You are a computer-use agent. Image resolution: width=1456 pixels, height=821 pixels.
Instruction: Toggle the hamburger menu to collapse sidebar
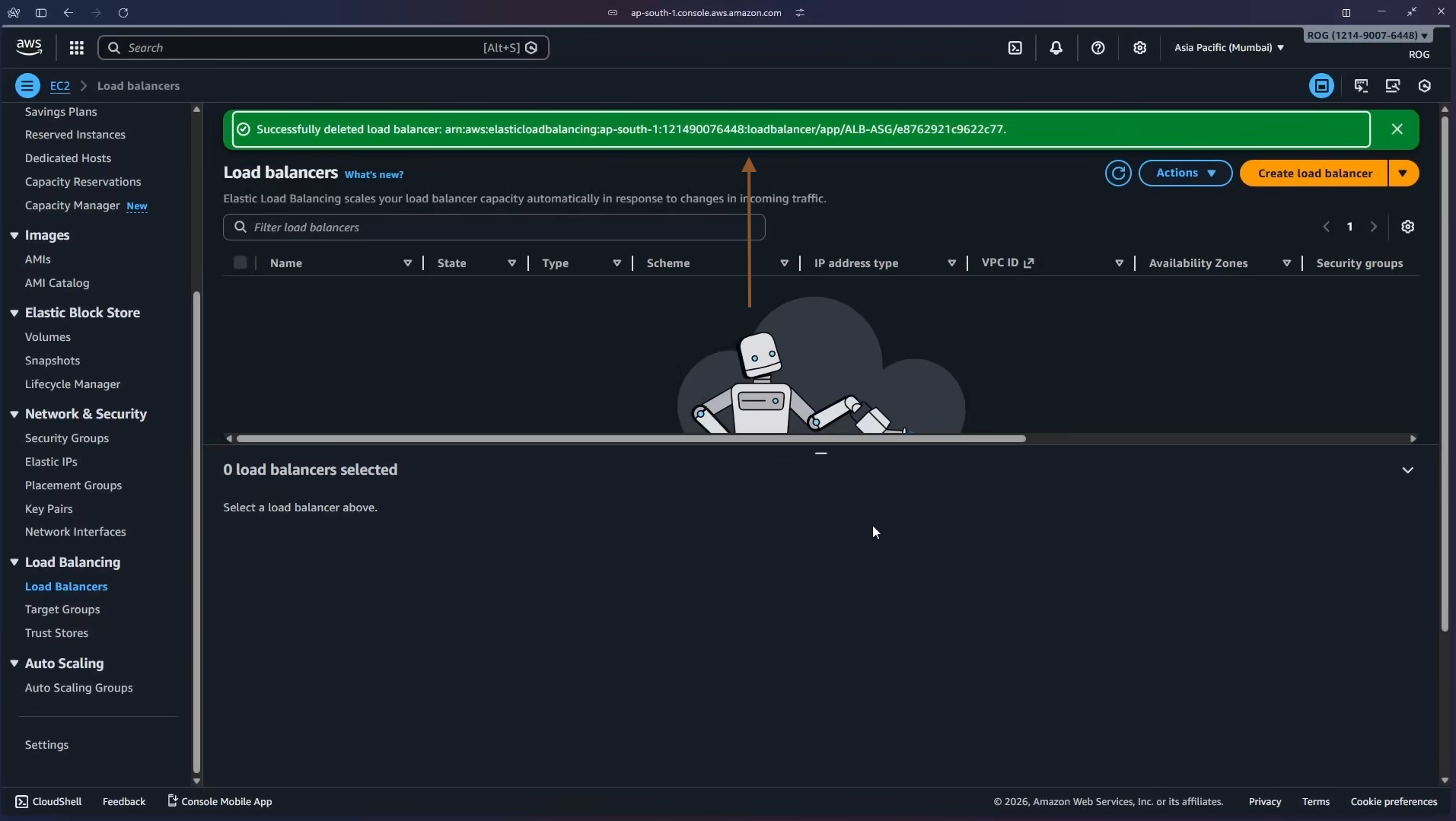click(x=27, y=85)
